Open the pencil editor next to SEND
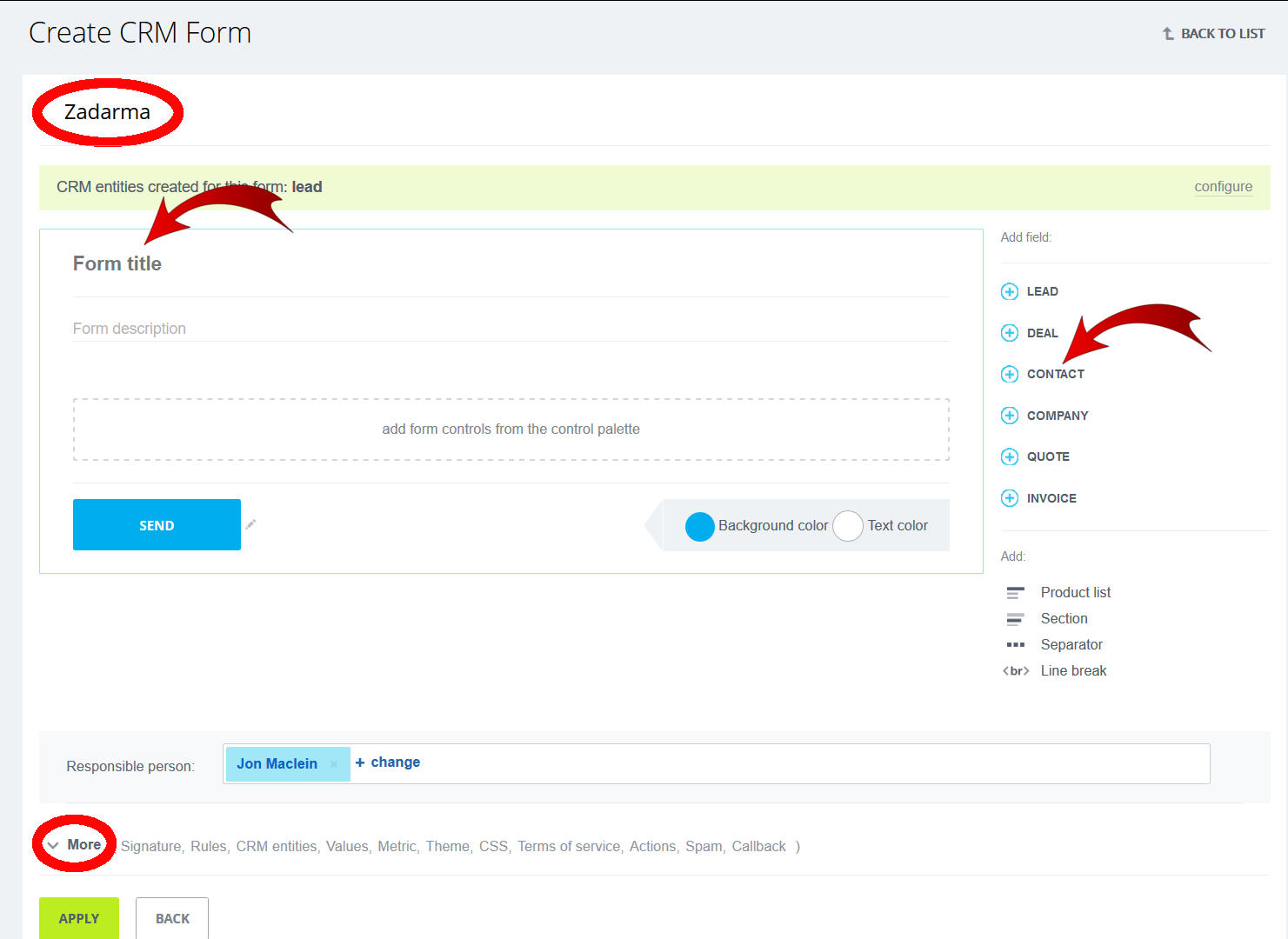Screen dimensions: 1288x939 click(x=251, y=524)
